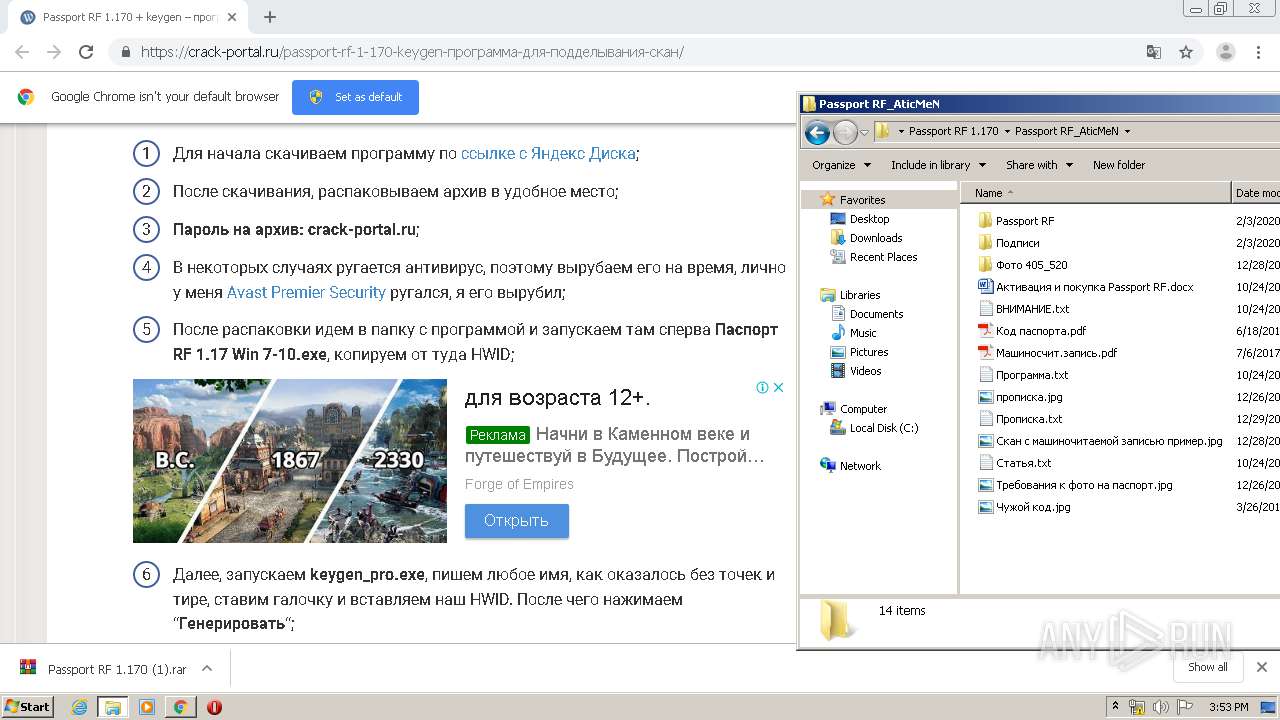Select Программа.txt file

pyautogui.click(x=1023, y=375)
